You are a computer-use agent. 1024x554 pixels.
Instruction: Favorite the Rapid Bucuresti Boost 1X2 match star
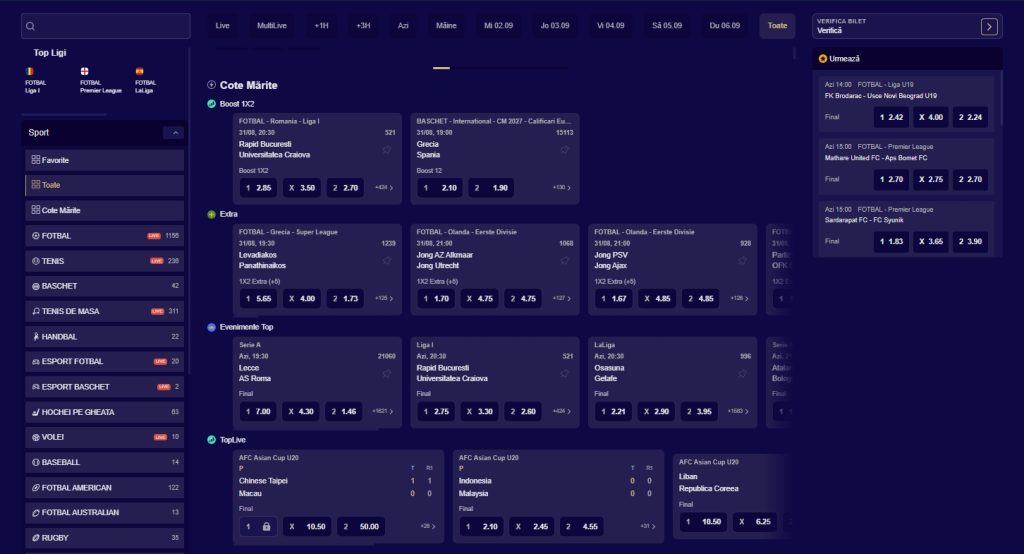pyautogui.click(x=387, y=150)
